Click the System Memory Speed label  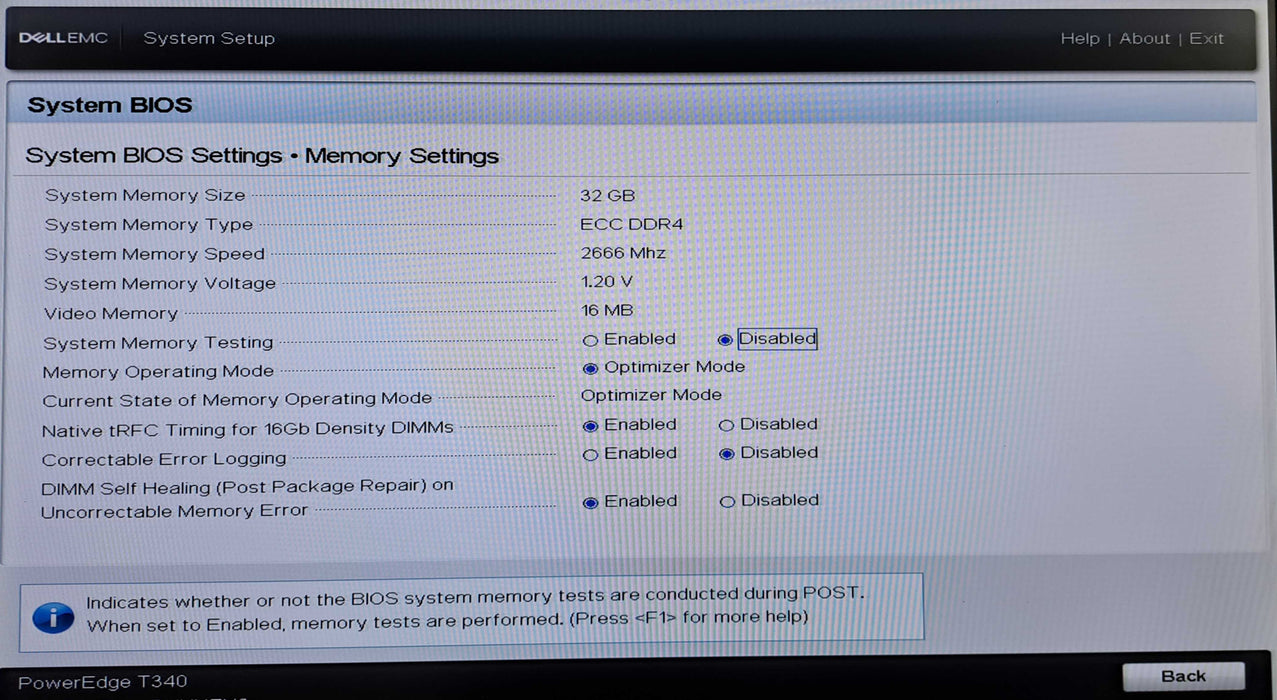pos(155,254)
